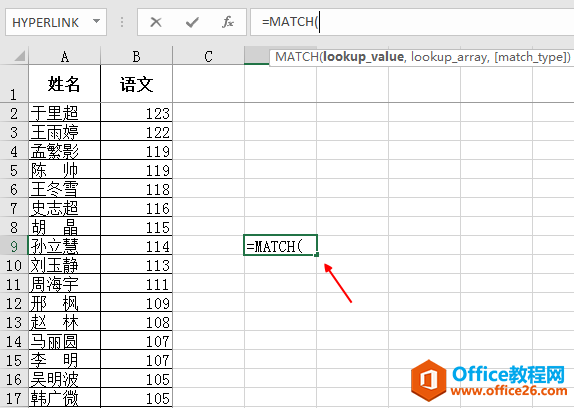Select the 姓名 header cell
Image resolution: width=574 pixels, height=408 pixels.
(x=64, y=84)
